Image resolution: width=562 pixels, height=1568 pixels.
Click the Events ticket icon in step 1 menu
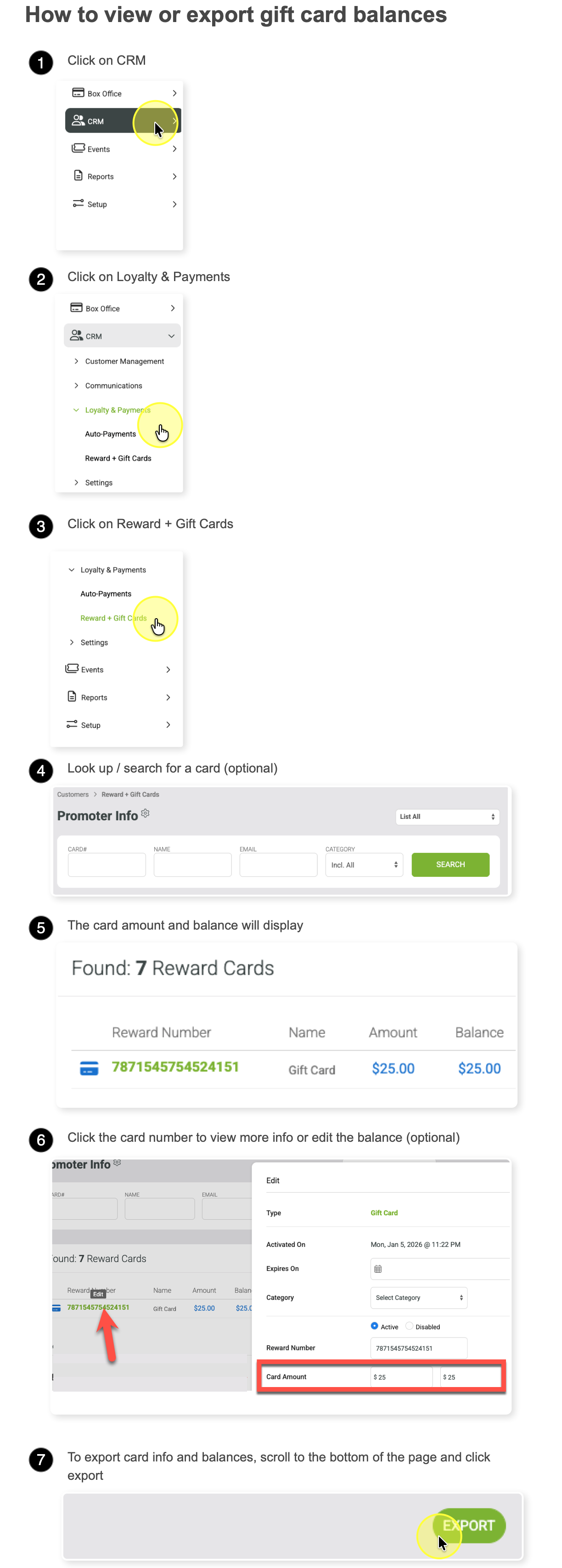pos(78,148)
